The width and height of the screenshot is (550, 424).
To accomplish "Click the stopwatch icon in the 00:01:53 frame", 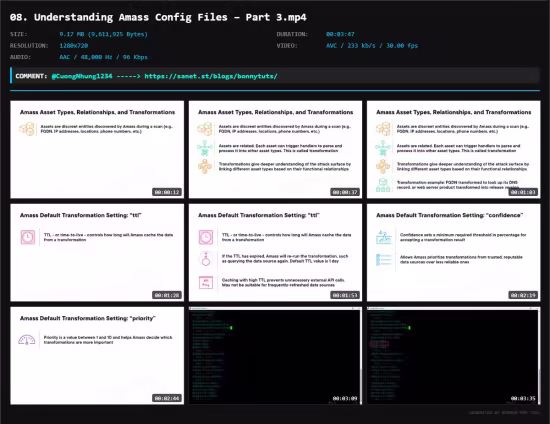I will click(x=206, y=259).
